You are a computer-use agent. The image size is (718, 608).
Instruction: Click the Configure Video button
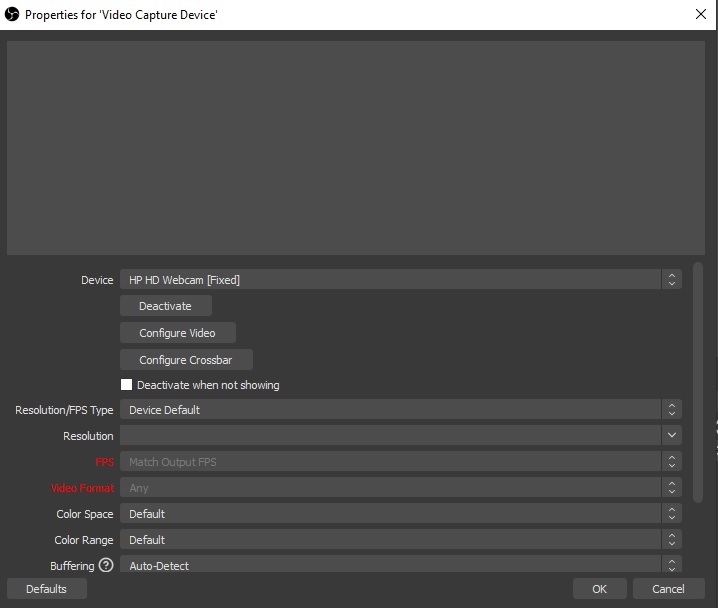click(178, 333)
